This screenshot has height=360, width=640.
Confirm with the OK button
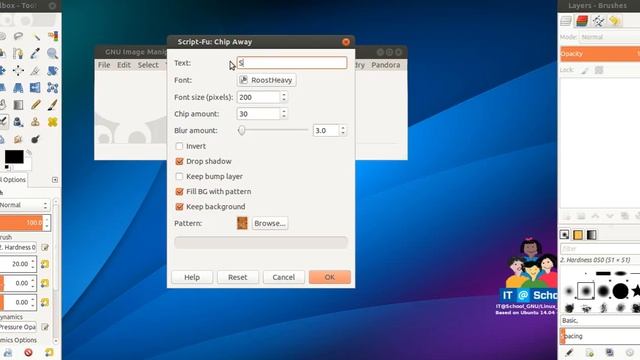pos(329,277)
